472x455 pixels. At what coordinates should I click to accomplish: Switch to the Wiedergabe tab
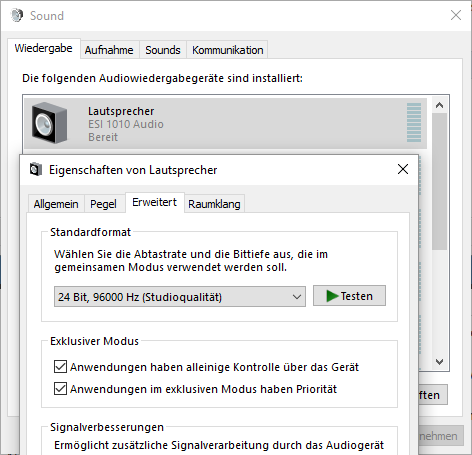pos(43,48)
